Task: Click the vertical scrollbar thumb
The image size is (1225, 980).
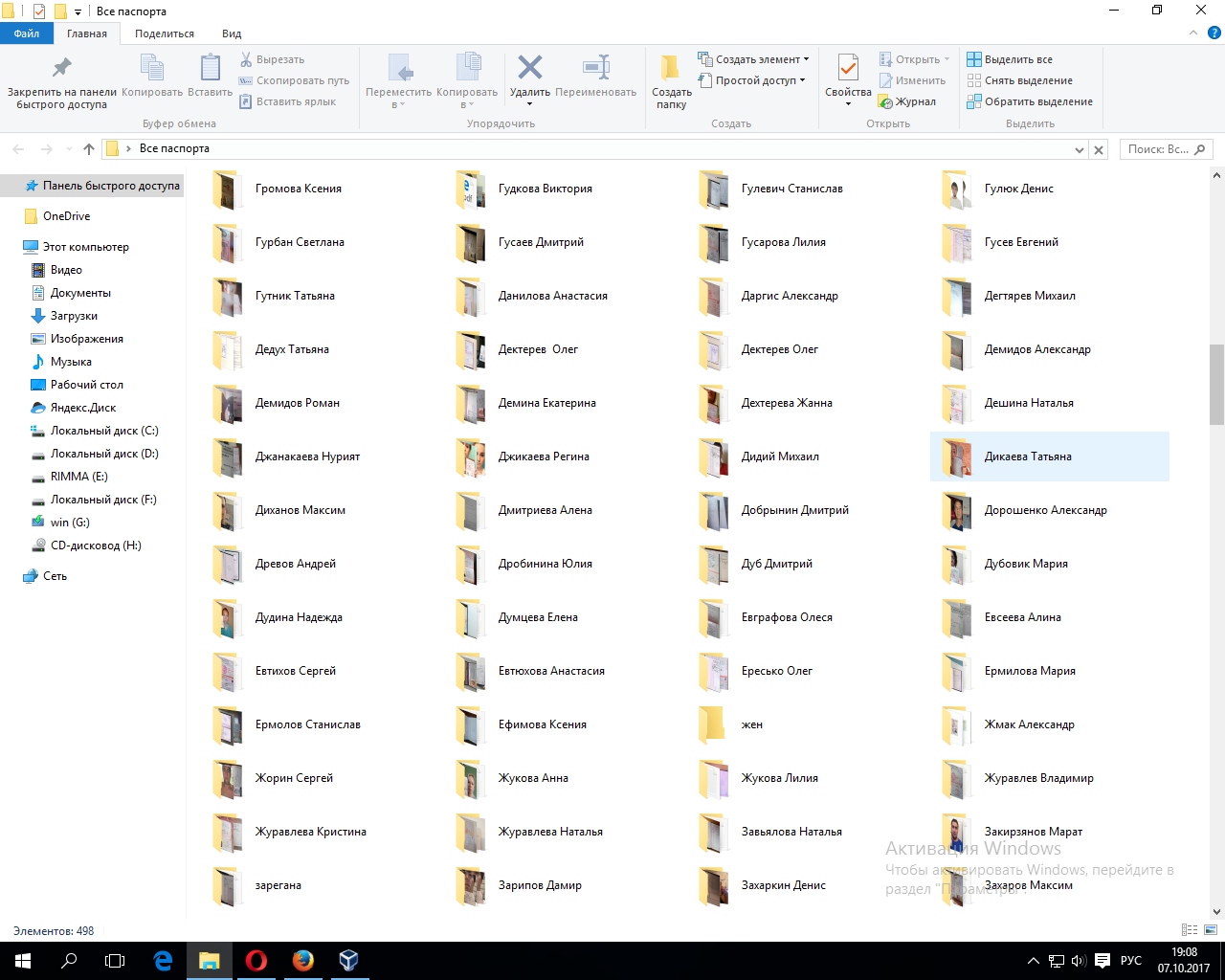Action: tap(1216, 383)
